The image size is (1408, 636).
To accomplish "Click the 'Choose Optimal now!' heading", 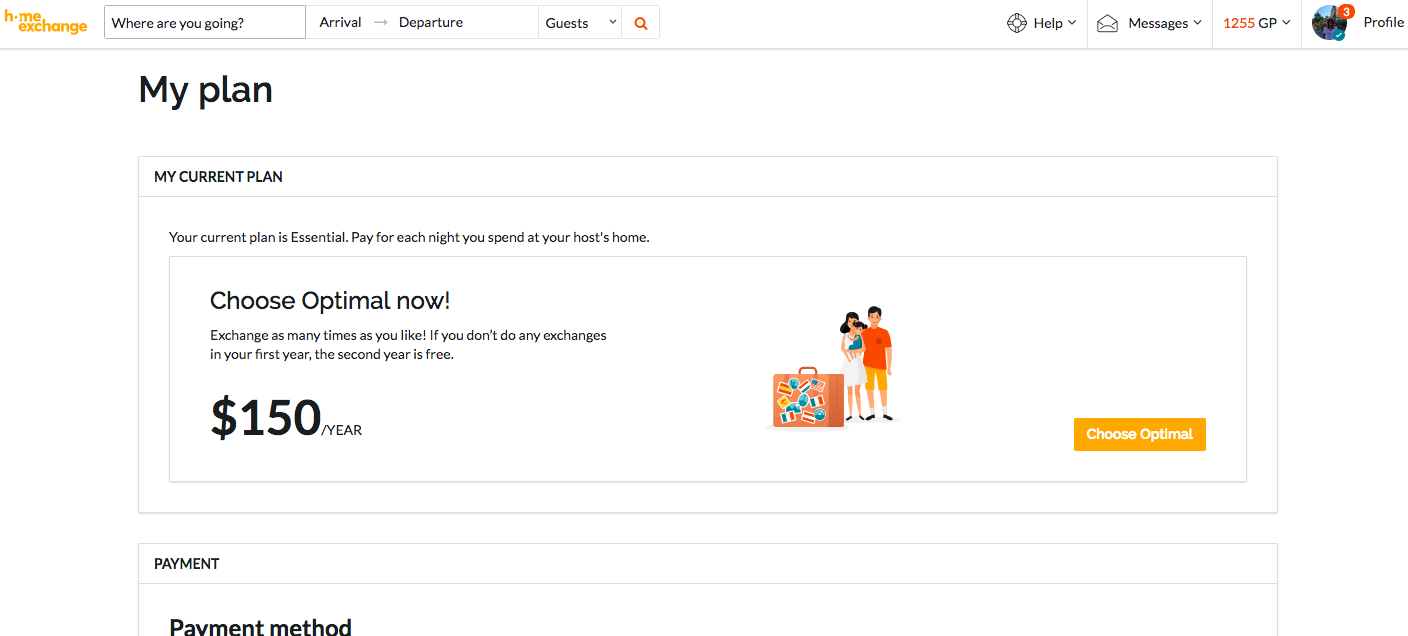I will [x=330, y=300].
